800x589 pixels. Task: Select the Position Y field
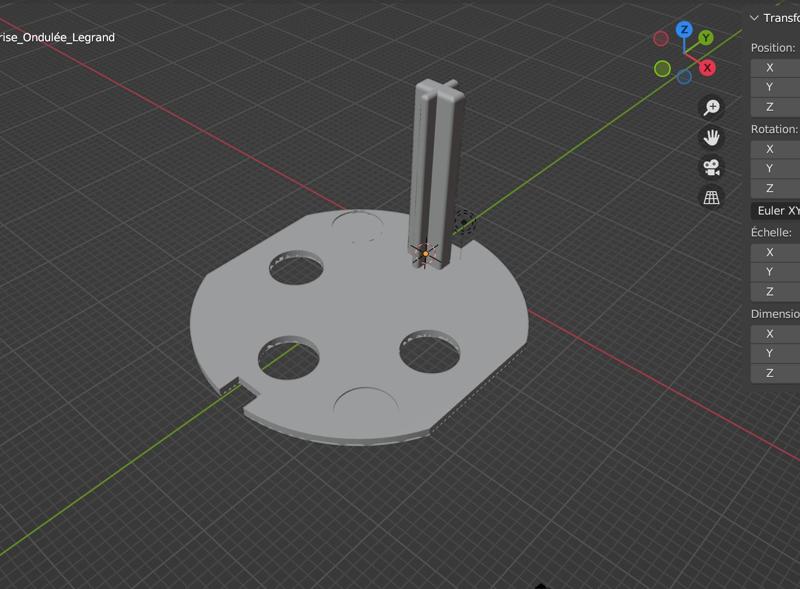point(776,87)
